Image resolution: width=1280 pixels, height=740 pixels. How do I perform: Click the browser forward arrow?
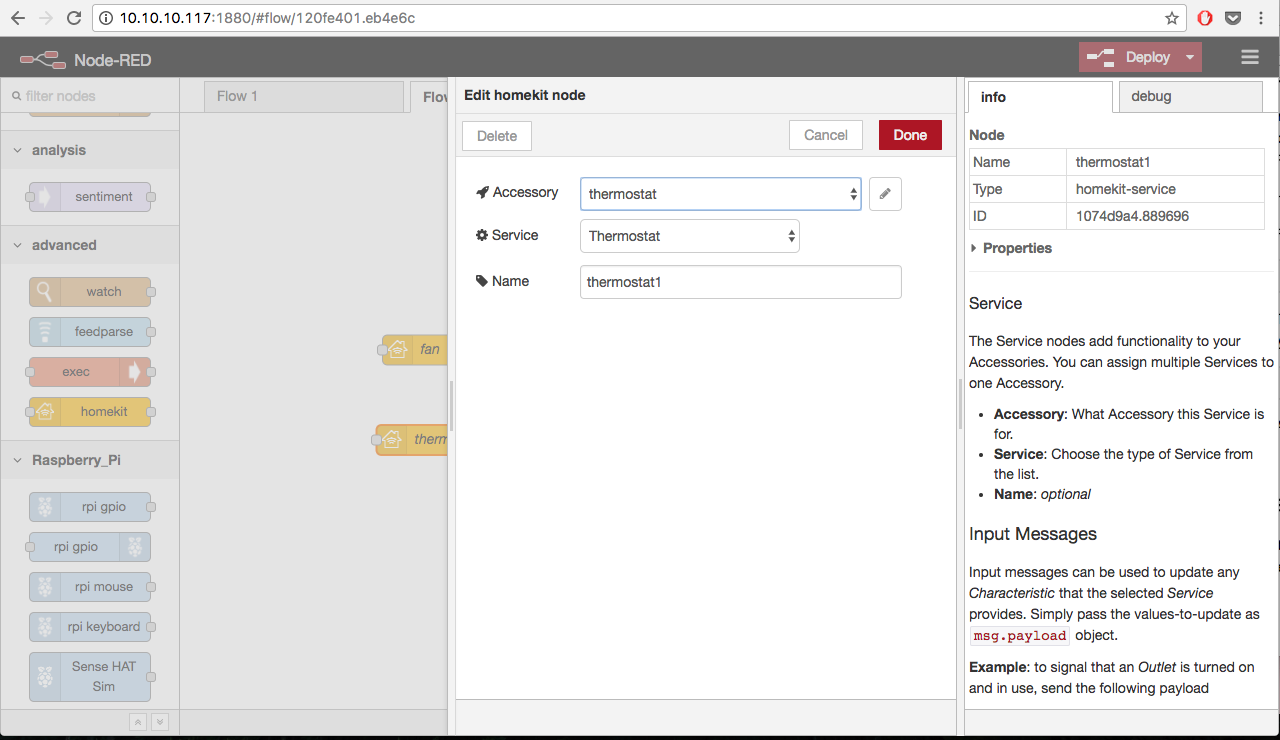click(46, 18)
